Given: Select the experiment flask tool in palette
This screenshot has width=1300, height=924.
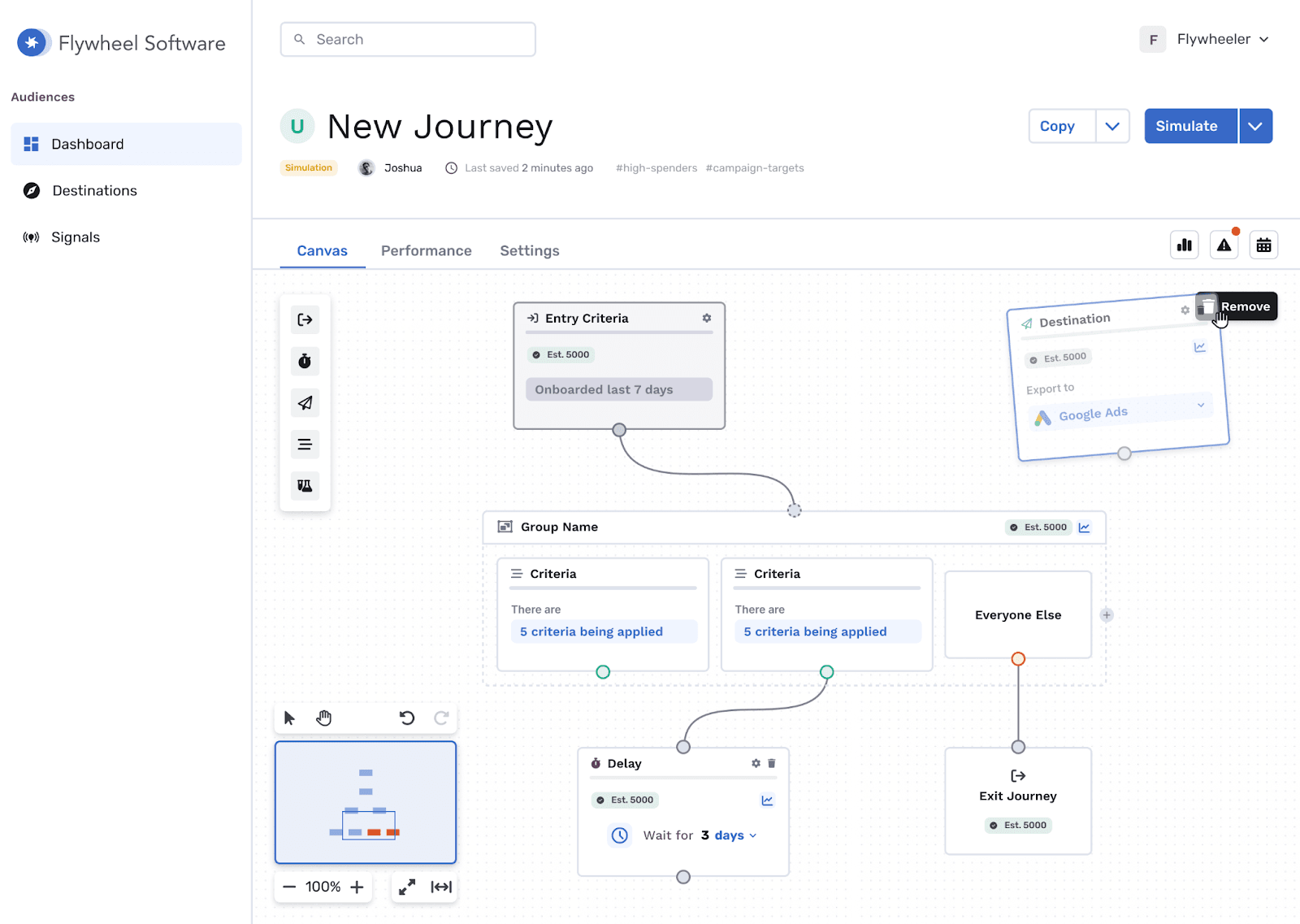Looking at the screenshot, I should [x=305, y=486].
